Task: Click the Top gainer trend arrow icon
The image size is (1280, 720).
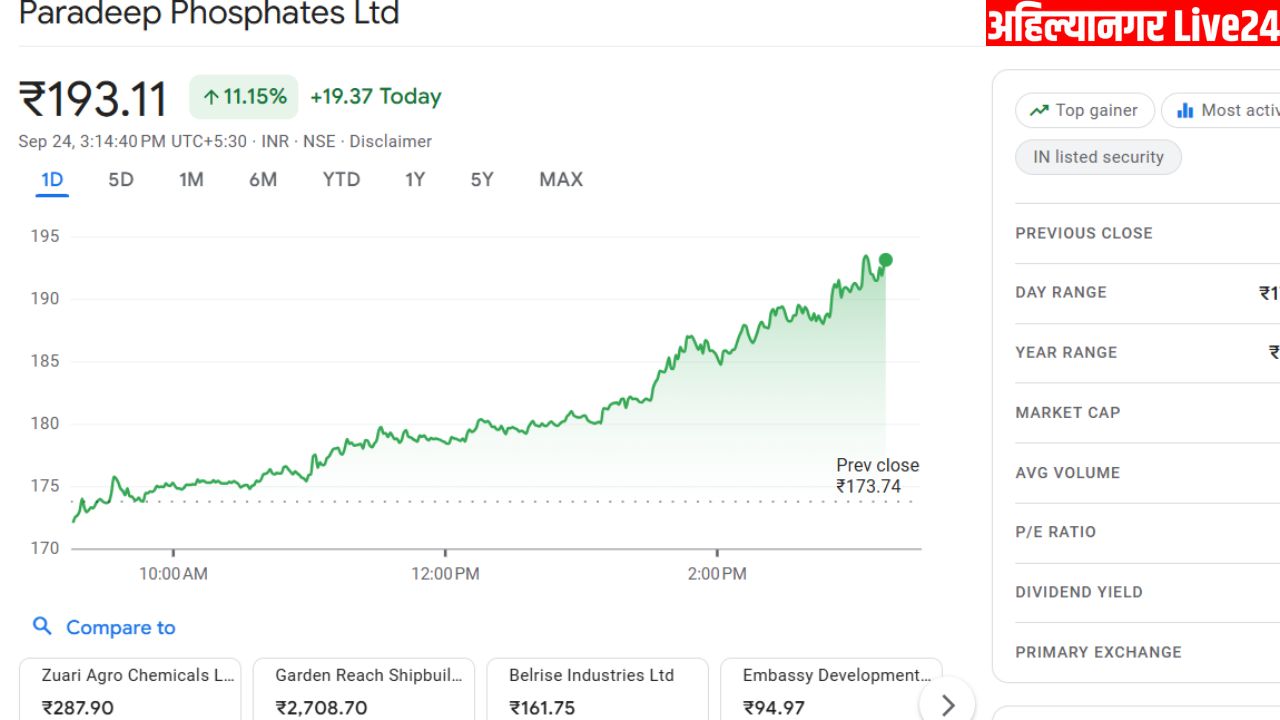Action: click(1039, 110)
